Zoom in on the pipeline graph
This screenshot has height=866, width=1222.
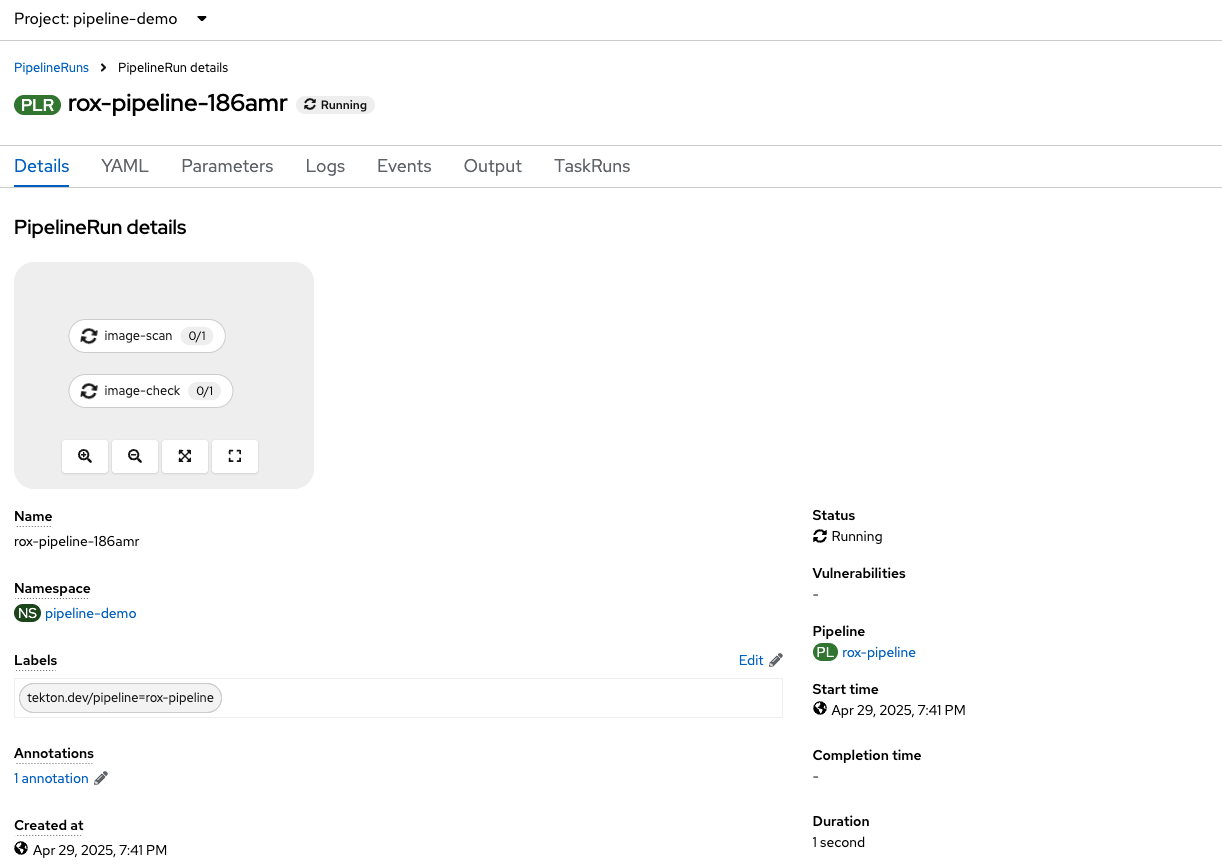click(85, 456)
